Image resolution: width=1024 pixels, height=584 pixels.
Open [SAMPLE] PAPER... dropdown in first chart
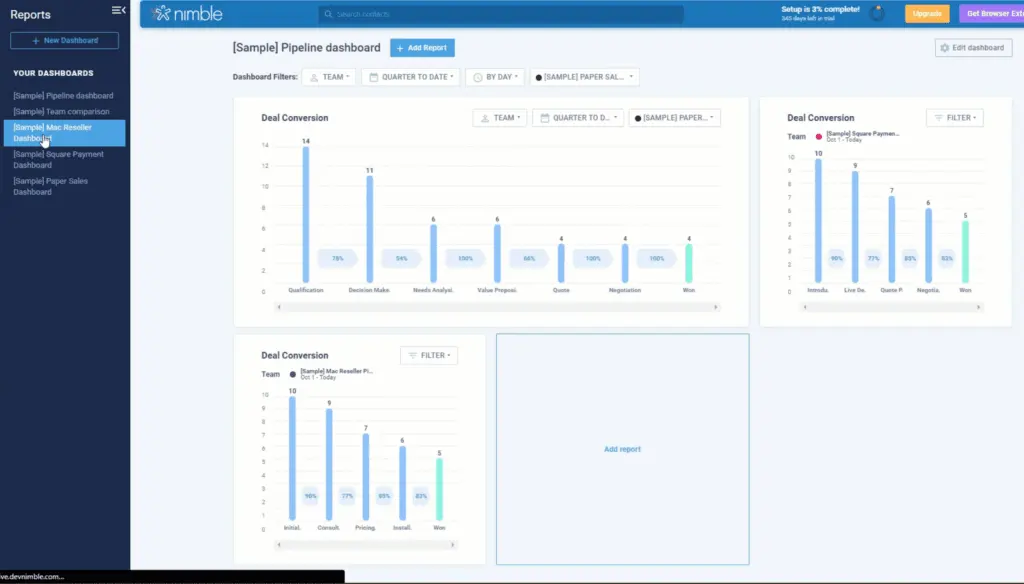point(675,118)
